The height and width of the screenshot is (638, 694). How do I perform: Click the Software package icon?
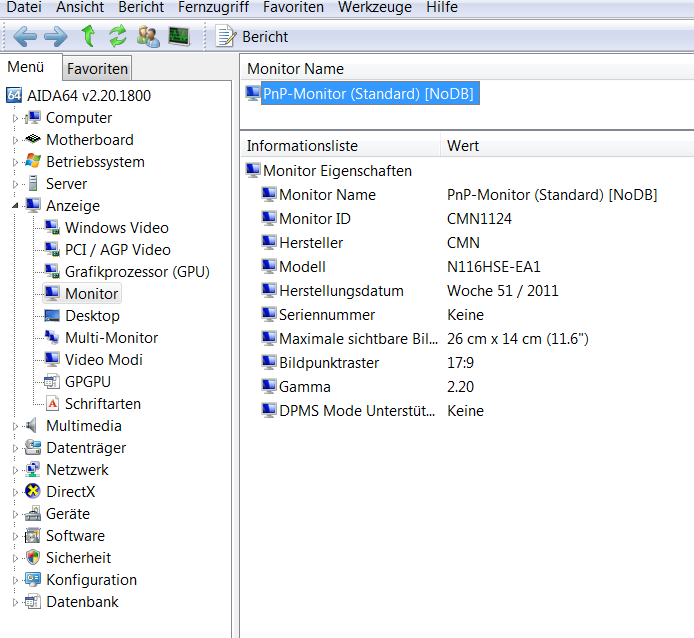[x=33, y=535]
